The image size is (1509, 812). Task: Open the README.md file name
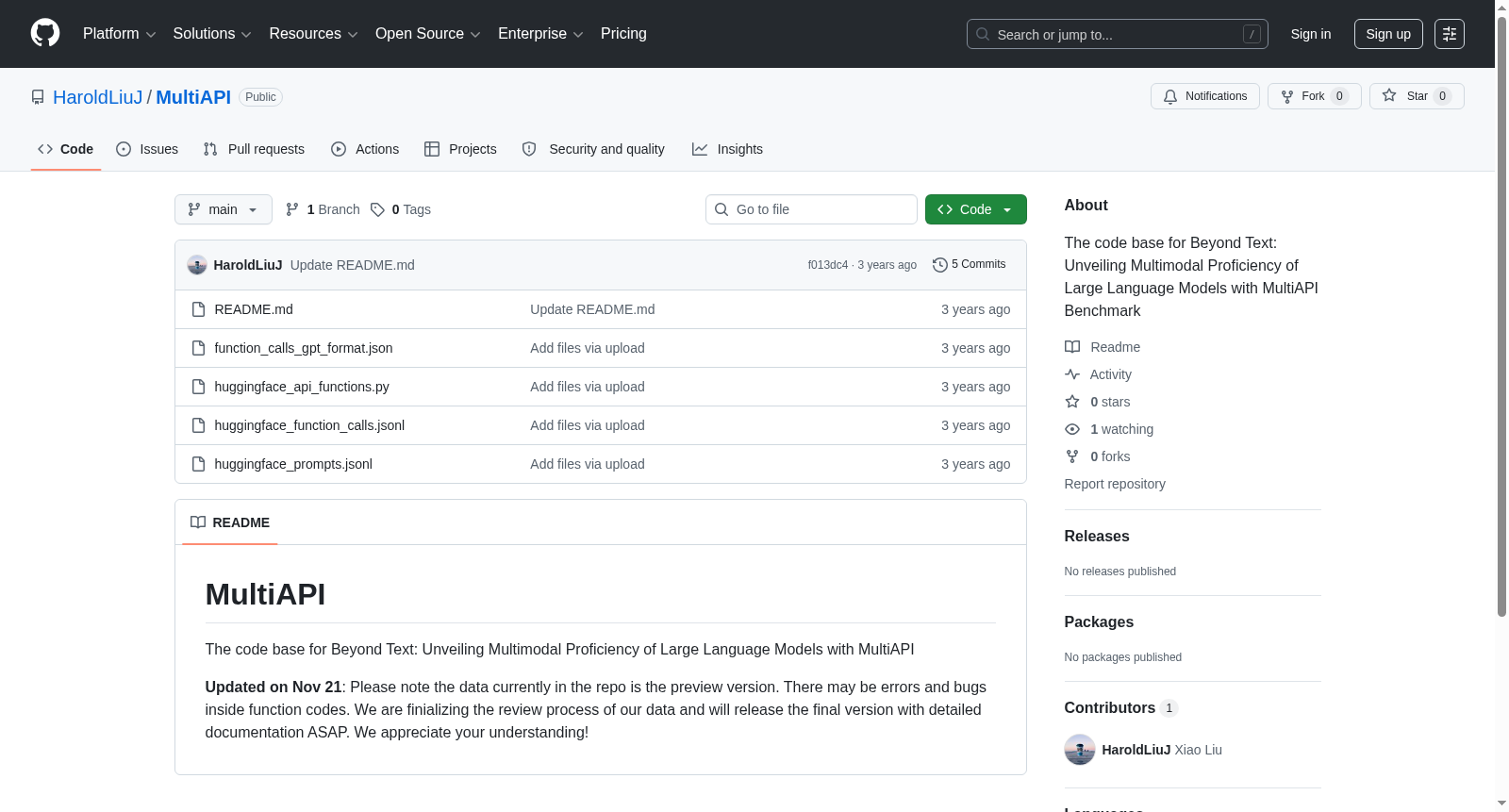254,309
